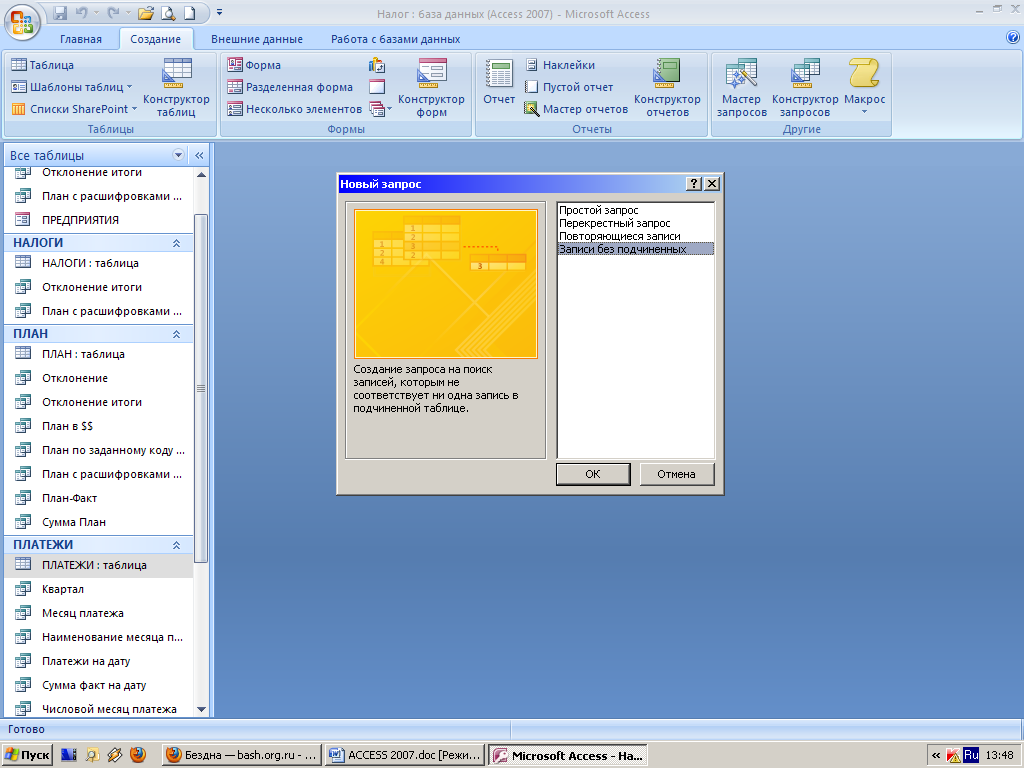
Task: Select Платежи на дату query
Action: 99,661
